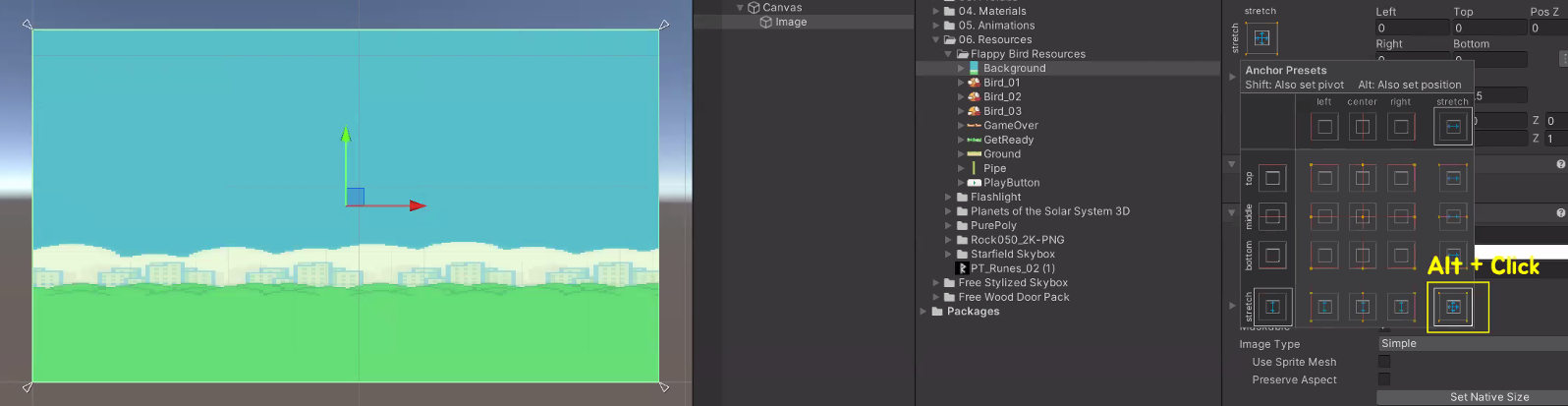Image resolution: width=1568 pixels, height=406 pixels.
Task: Choose stretch row vertical-only anchor preset
Action: [x=1272, y=307]
